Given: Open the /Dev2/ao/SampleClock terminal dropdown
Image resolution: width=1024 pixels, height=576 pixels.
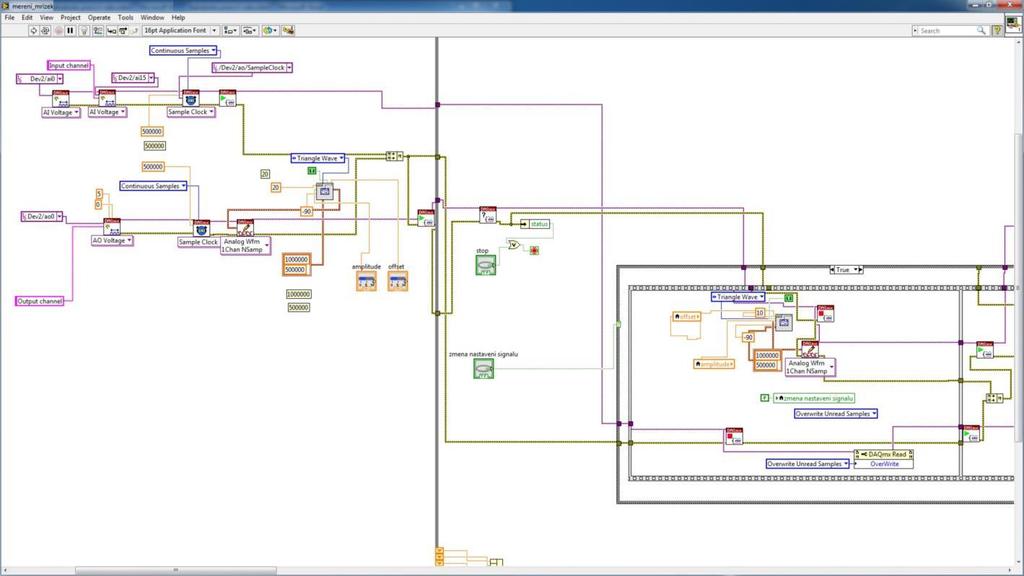Looking at the screenshot, I should 289,67.
